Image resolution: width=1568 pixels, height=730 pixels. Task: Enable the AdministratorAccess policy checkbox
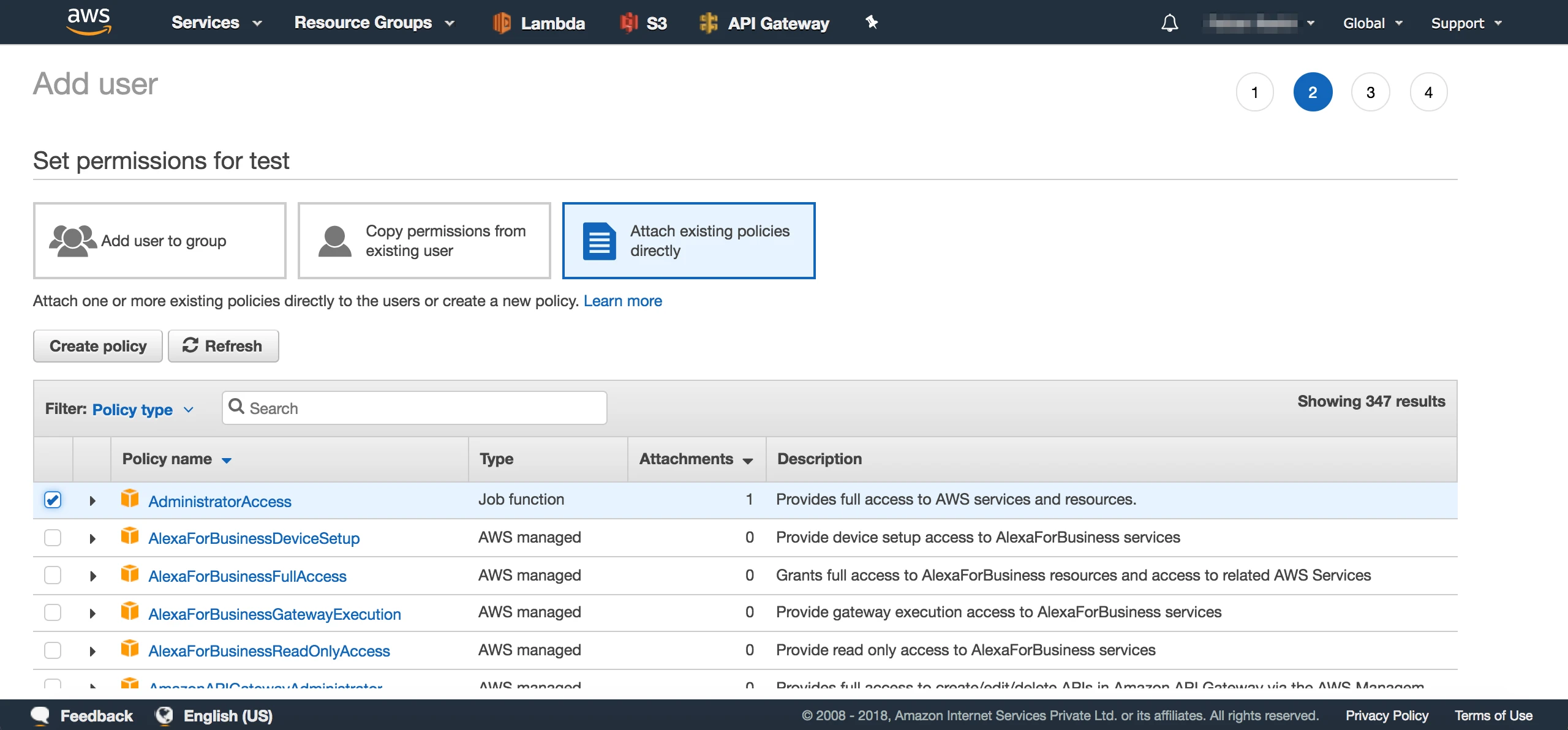pyautogui.click(x=54, y=499)
